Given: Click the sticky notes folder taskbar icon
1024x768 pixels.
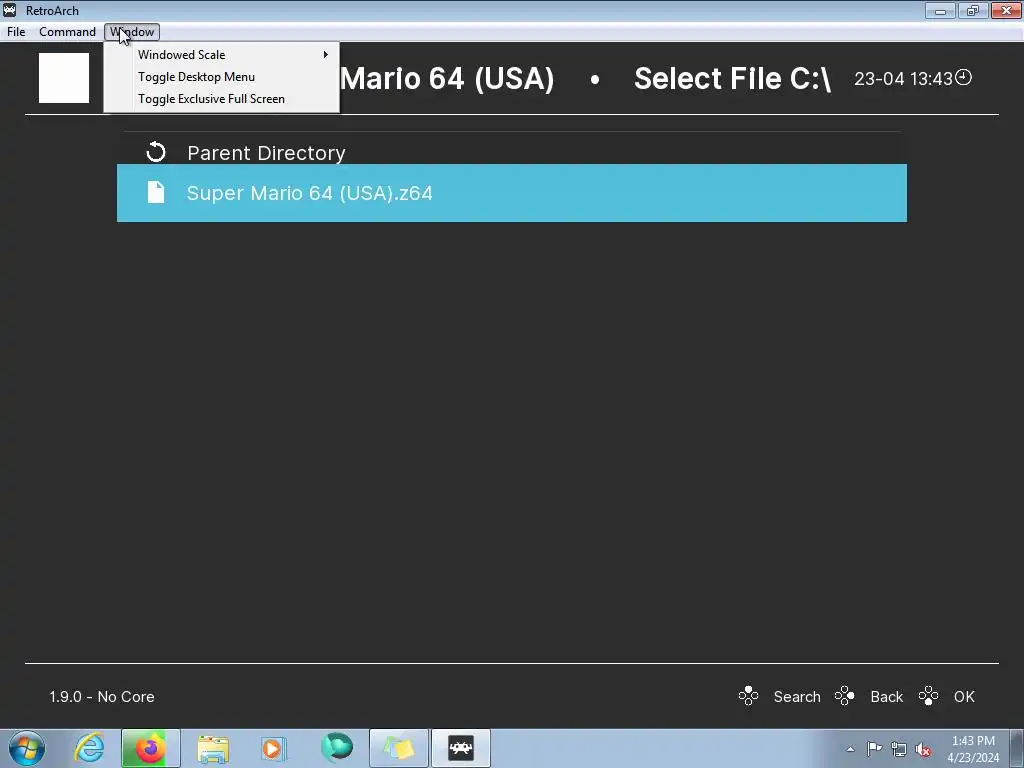Looking at the screenshot, I should click(399, 748).
